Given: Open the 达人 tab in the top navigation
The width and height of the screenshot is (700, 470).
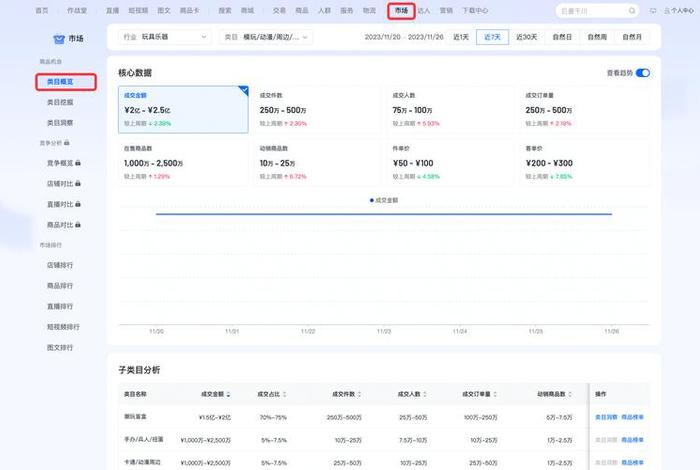Looking at the screenshot, I should (x=424, y=11).
